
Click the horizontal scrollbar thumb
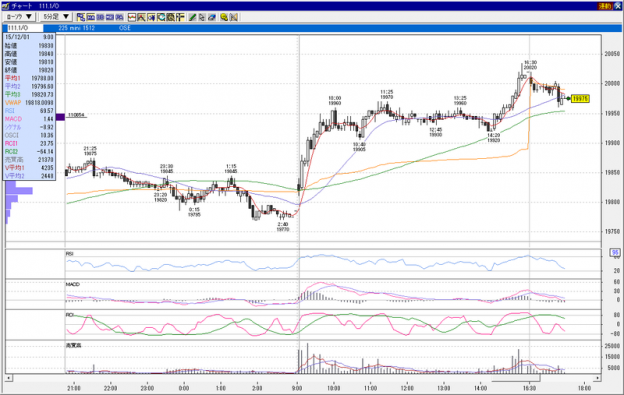pyautogui.click(x=516, y=377)
